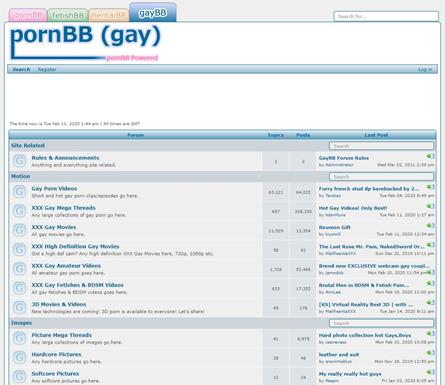This screenshot has height=385, width=445.
Task: Switch to the pornBB tab
Action: (28, 15)
